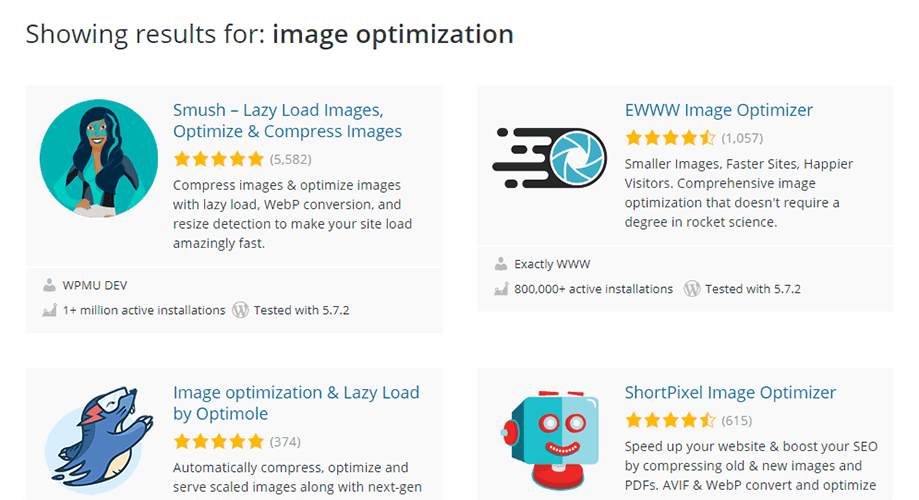This screenshot has width=919, height=500.
Task: Click the Optimole mascot plugin icon
Action: (x=98, y=440)
